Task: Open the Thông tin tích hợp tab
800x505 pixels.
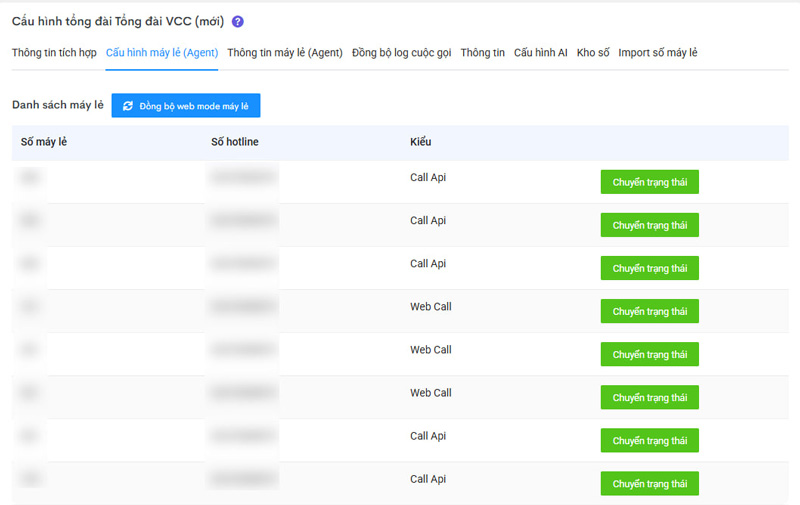Action: pos(54,53)
